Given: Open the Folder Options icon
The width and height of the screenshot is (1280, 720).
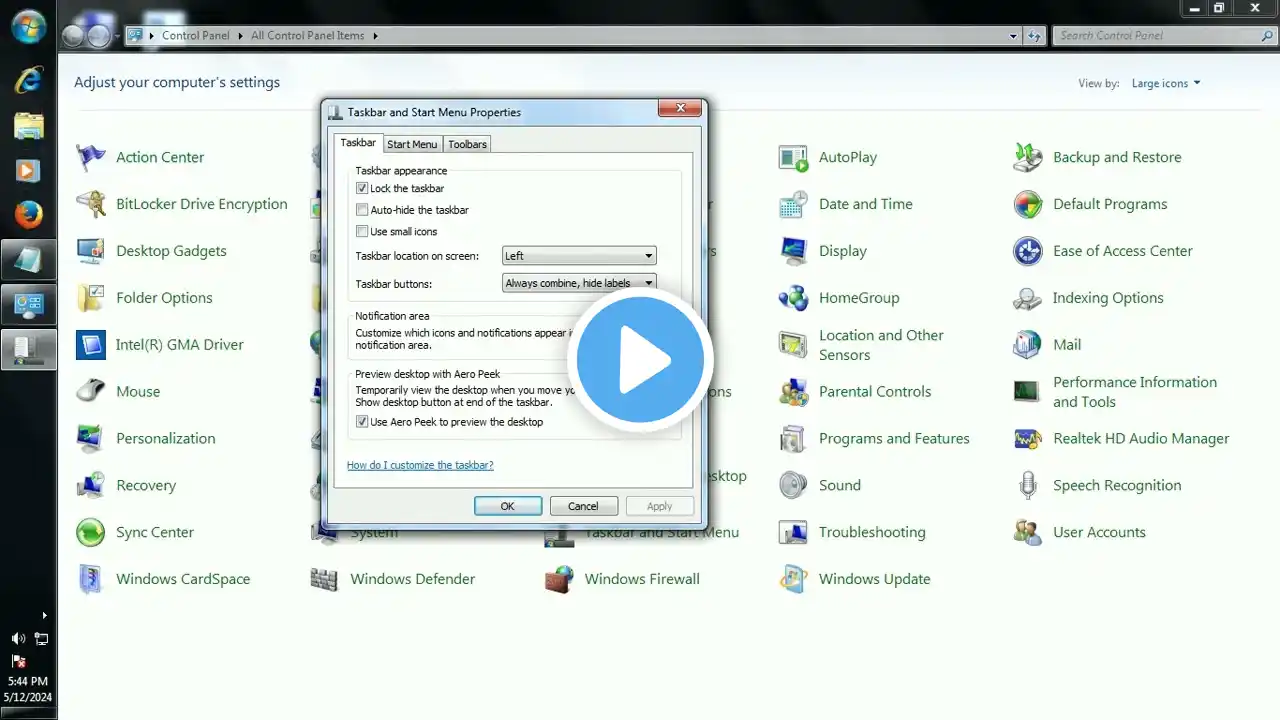Looking at the screenshot, I should coord(91,298).
